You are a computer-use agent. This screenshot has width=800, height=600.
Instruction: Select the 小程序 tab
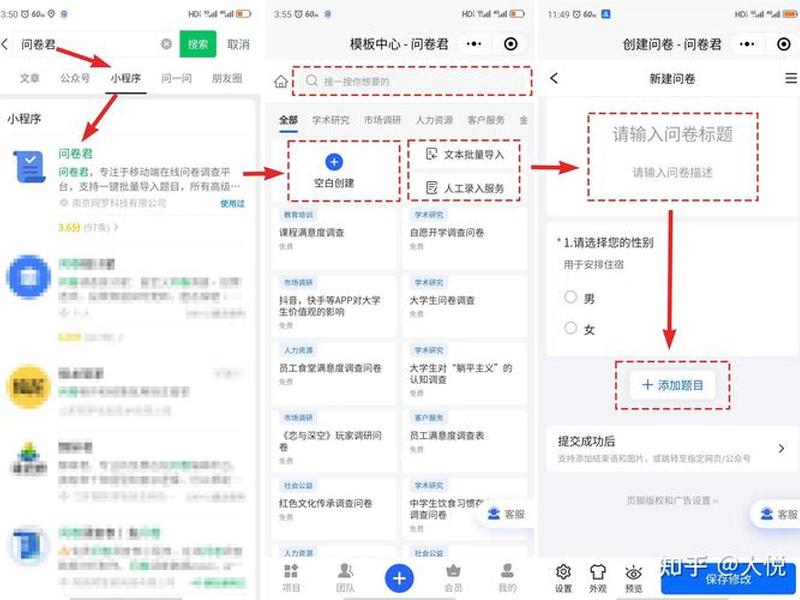click(x=126, y=78)
